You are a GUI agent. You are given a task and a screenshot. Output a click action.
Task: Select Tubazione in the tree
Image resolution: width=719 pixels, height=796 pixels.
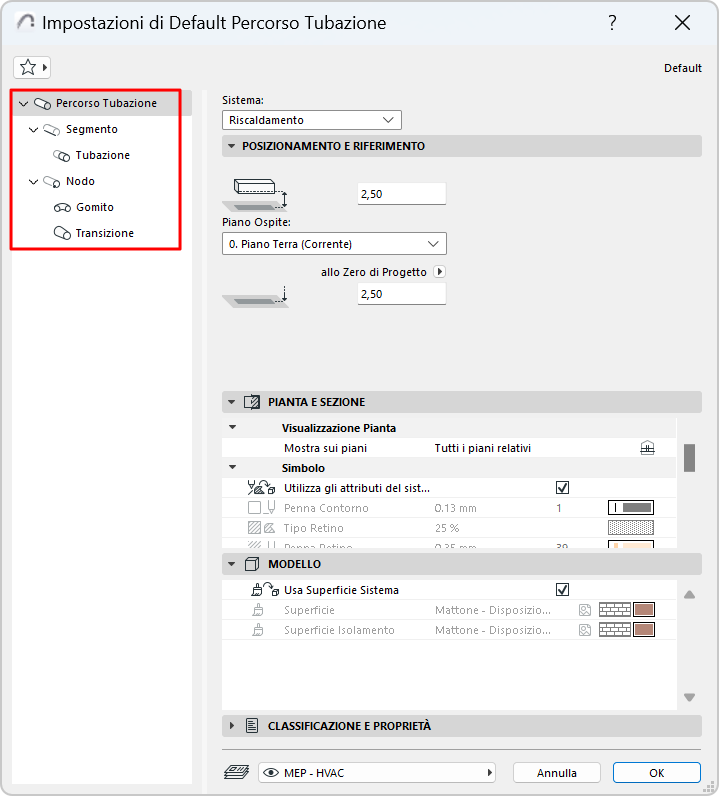[103, 155]
